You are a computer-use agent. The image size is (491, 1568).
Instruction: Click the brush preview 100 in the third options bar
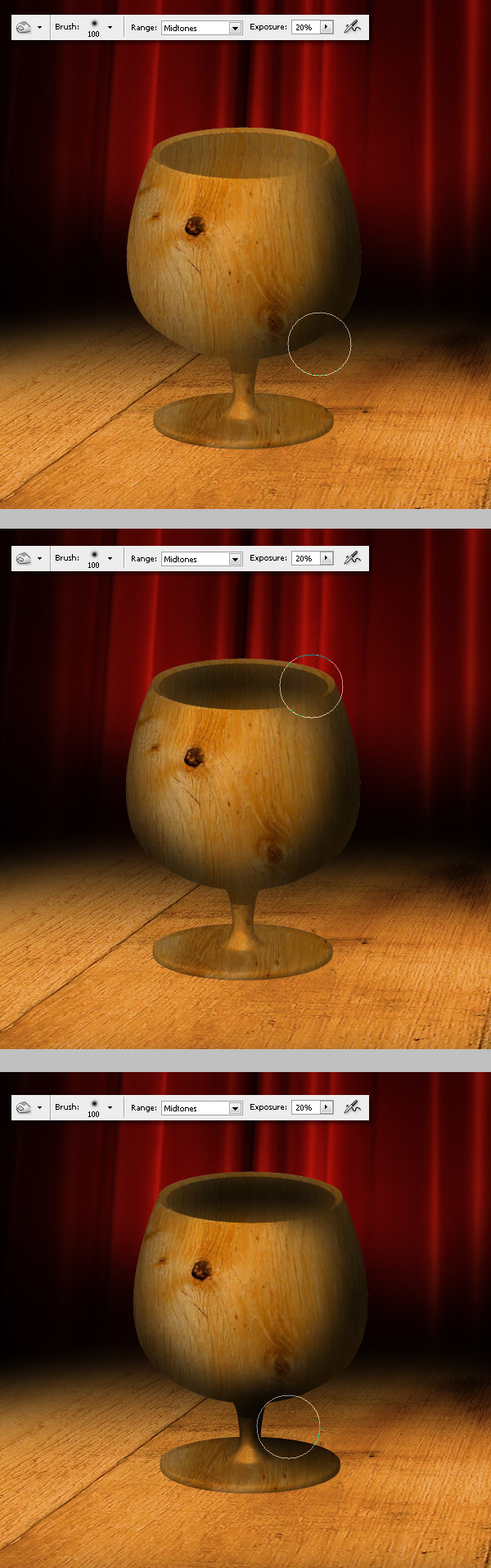93,1108
